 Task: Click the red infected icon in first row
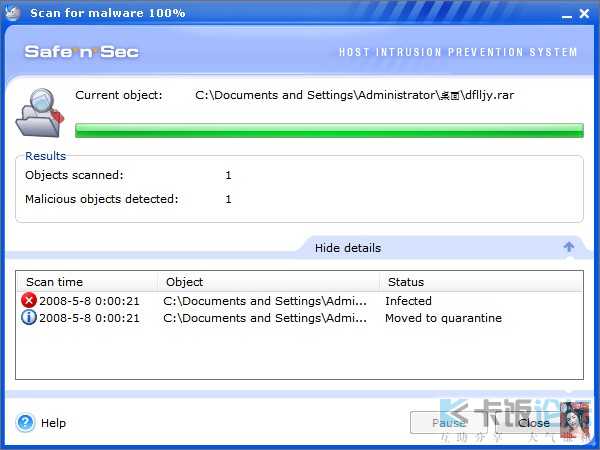pyautogui.click(x=28, y=300)
